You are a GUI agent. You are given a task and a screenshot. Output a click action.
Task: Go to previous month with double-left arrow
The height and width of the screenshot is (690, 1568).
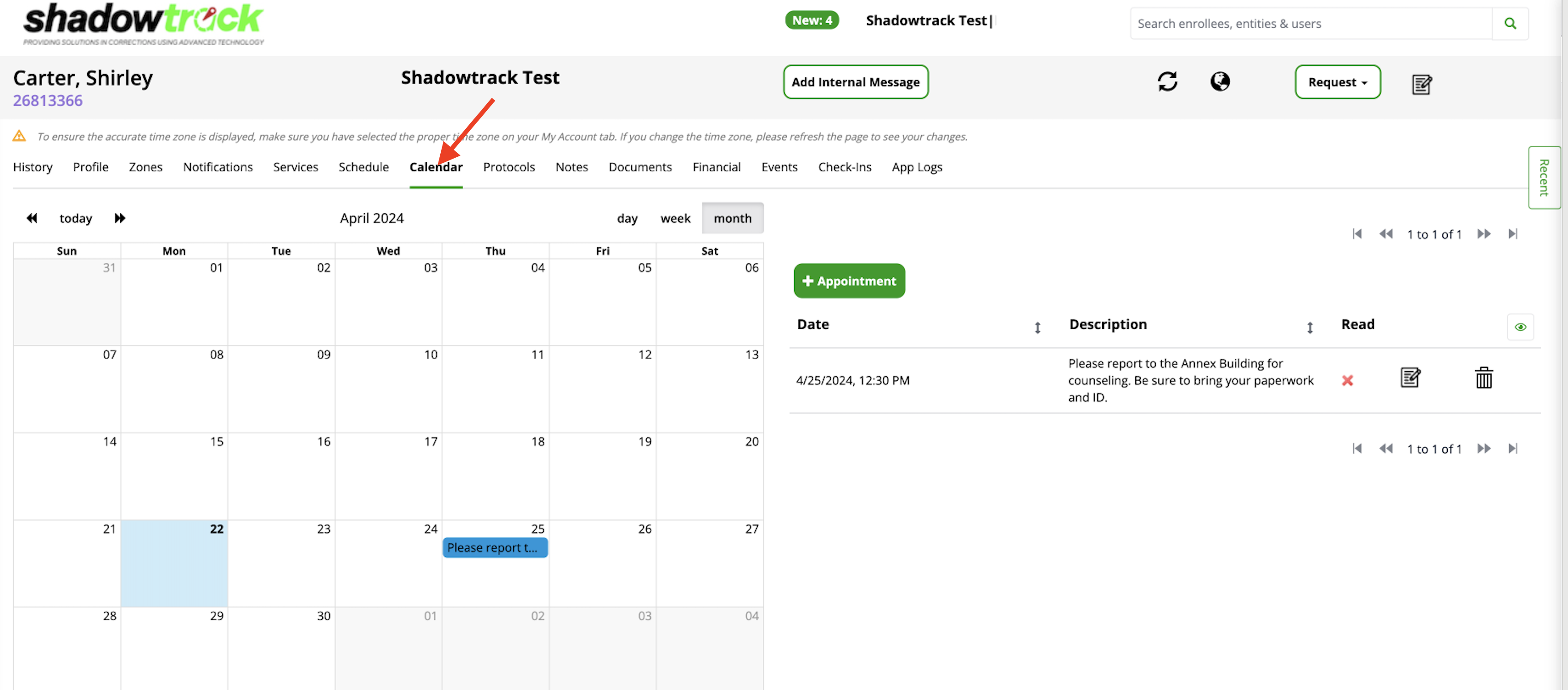pyautogui.click(x=32, y=219)
